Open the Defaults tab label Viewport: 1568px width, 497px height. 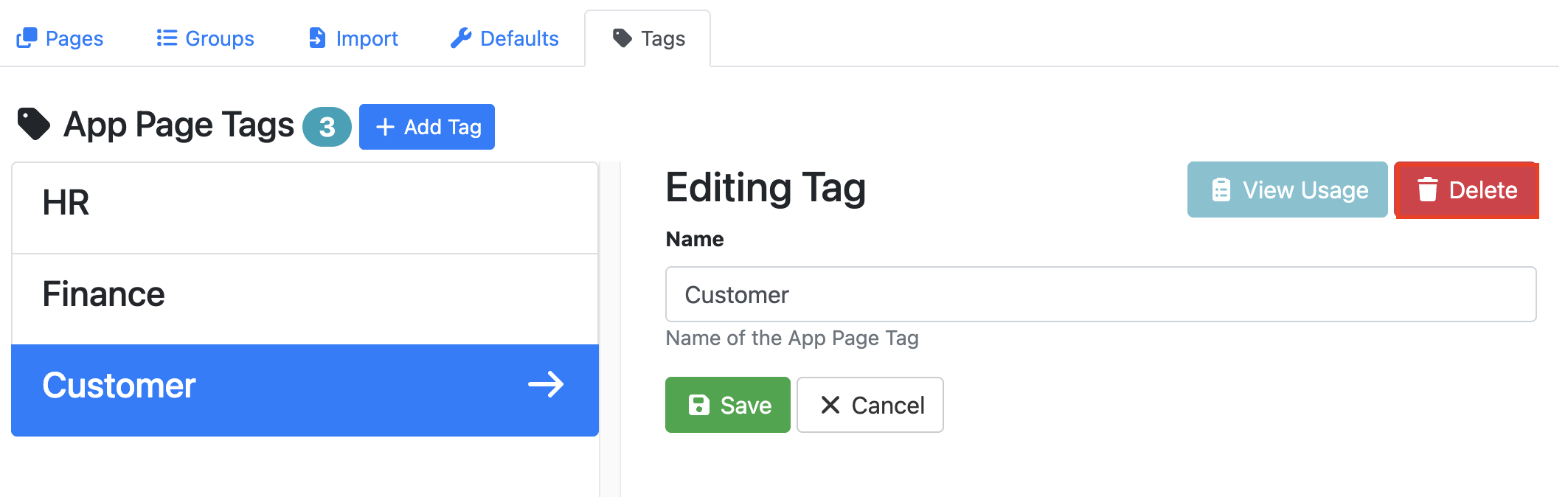[519, 38]
